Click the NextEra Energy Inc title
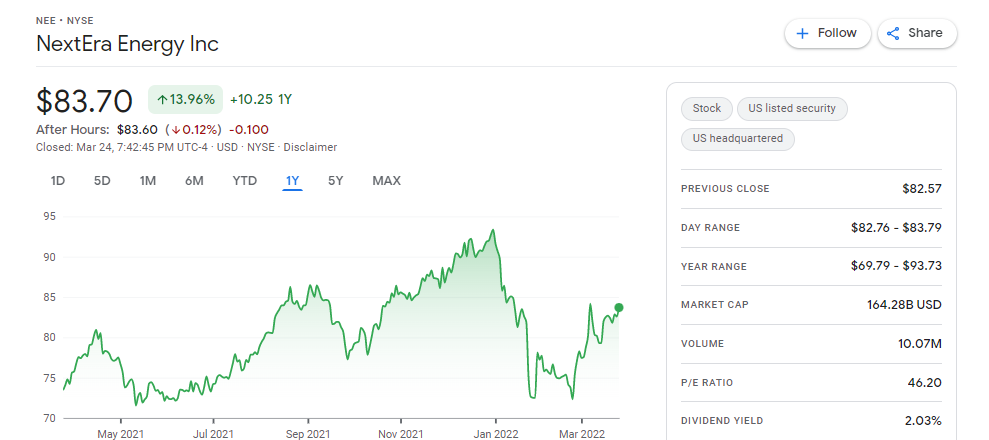989x440 pixels. coord(127,44)
